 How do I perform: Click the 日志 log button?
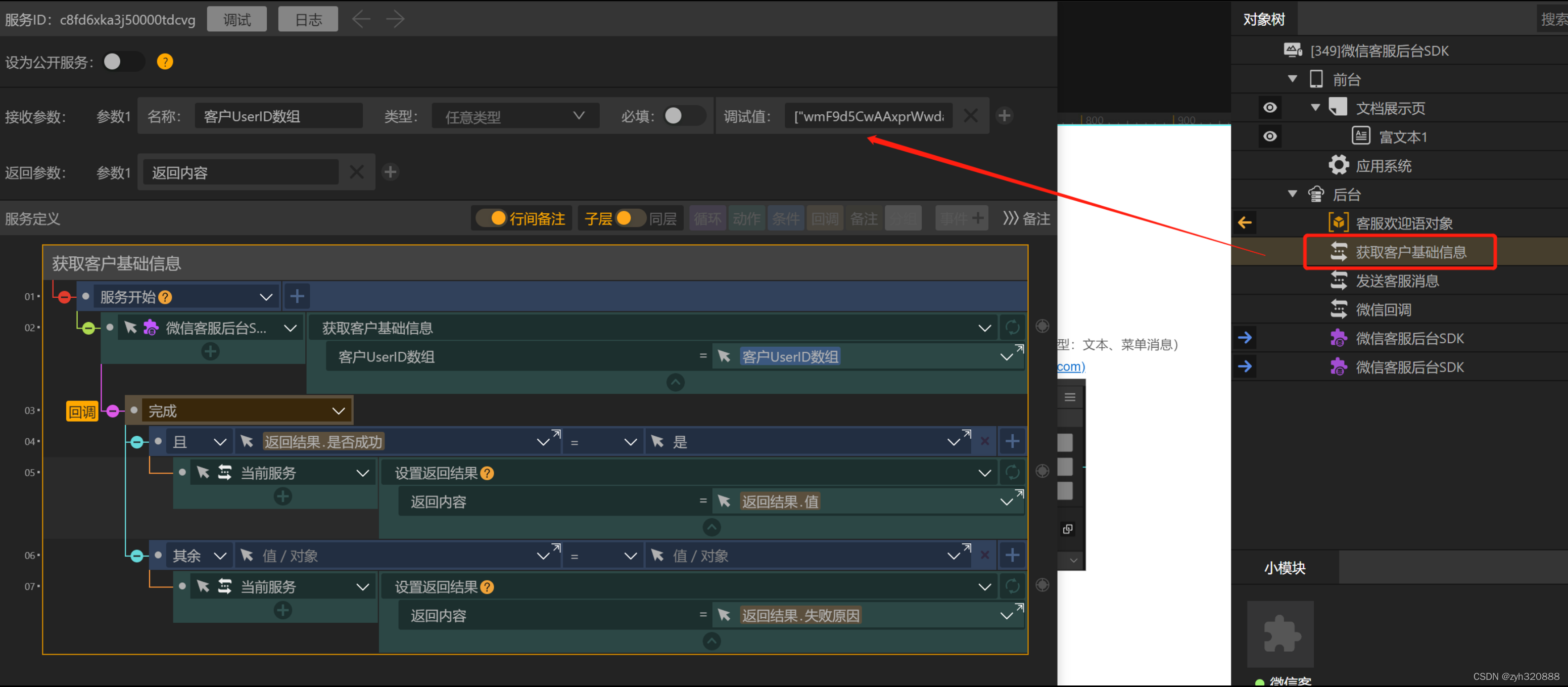coord(308,19)
